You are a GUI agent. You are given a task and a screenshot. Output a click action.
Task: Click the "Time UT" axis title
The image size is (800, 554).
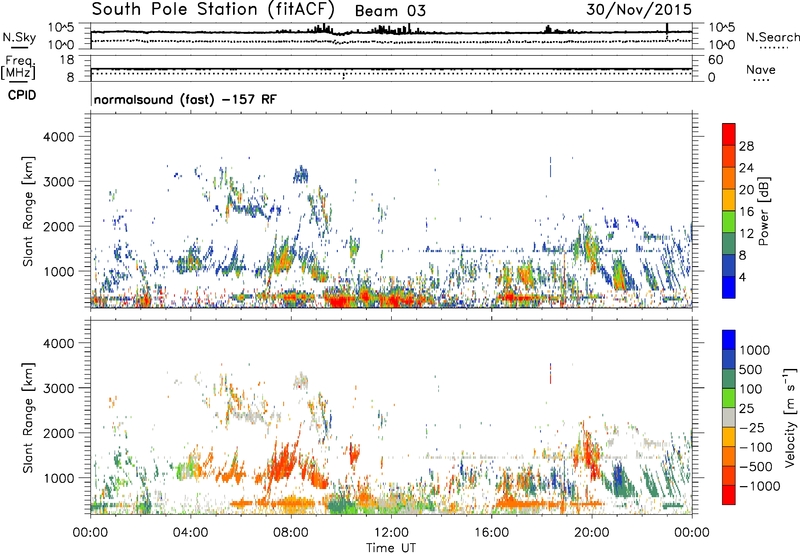click(391, 548)
